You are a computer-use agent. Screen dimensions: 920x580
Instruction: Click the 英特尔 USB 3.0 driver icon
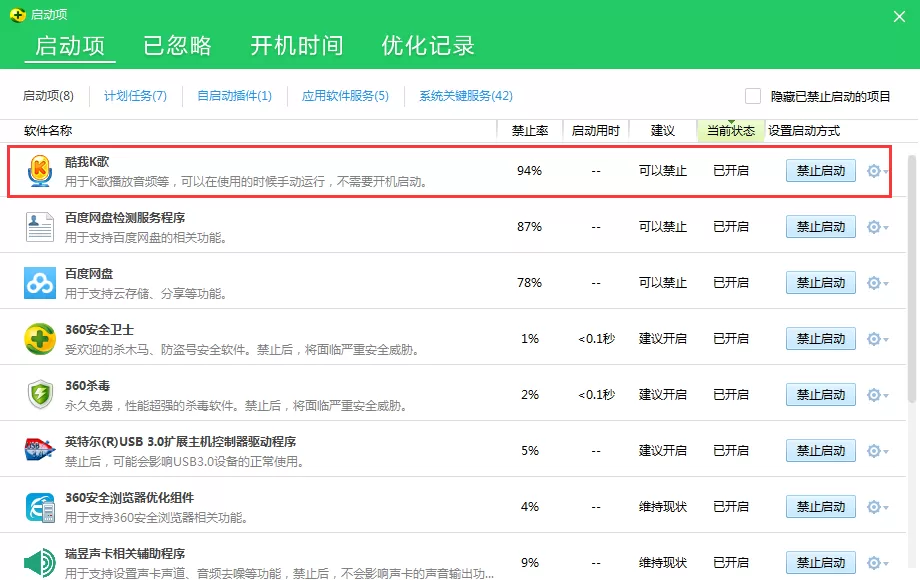click(40, 450)
